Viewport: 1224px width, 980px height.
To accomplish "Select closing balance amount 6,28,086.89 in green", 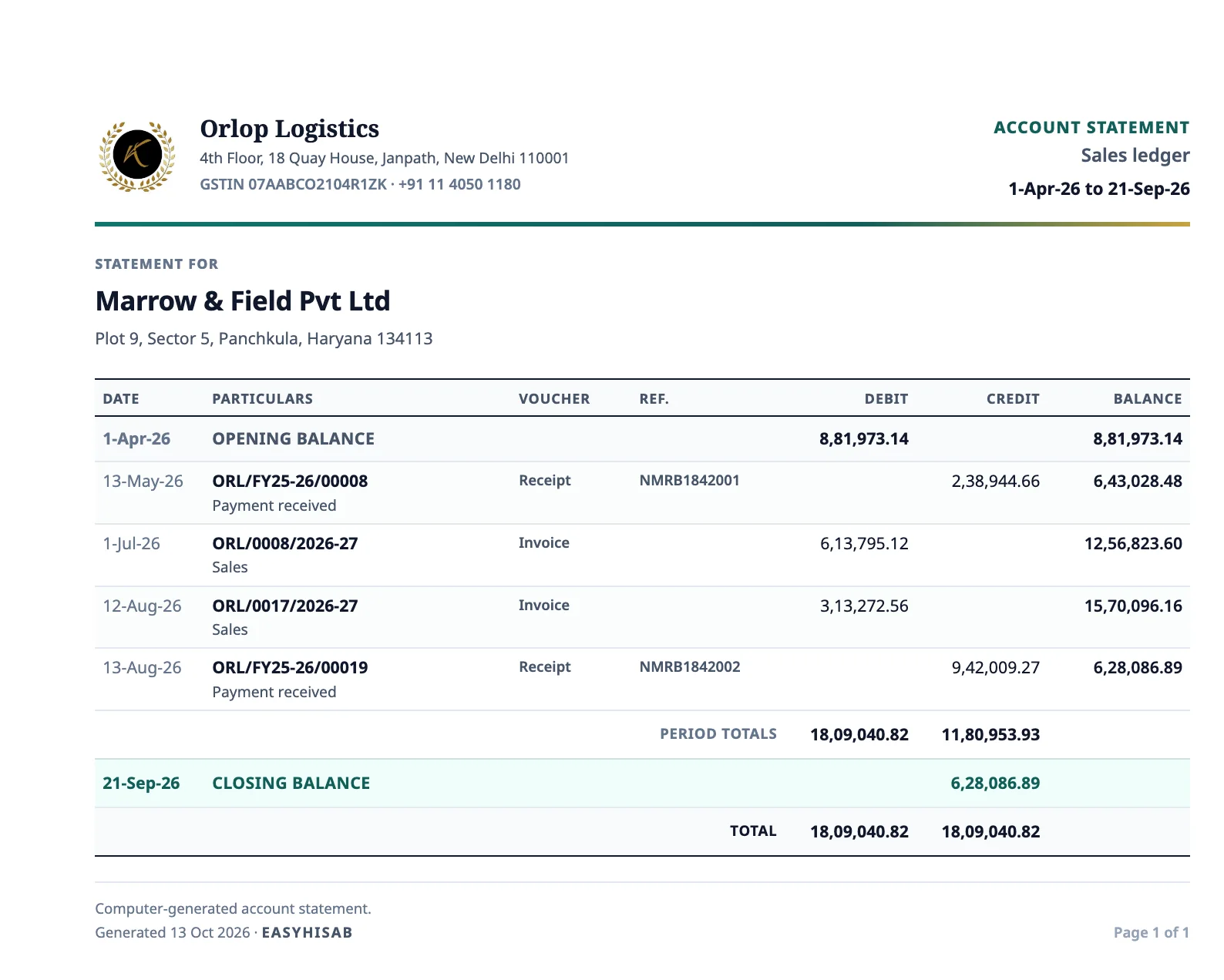I will click(x=995, y=784).
